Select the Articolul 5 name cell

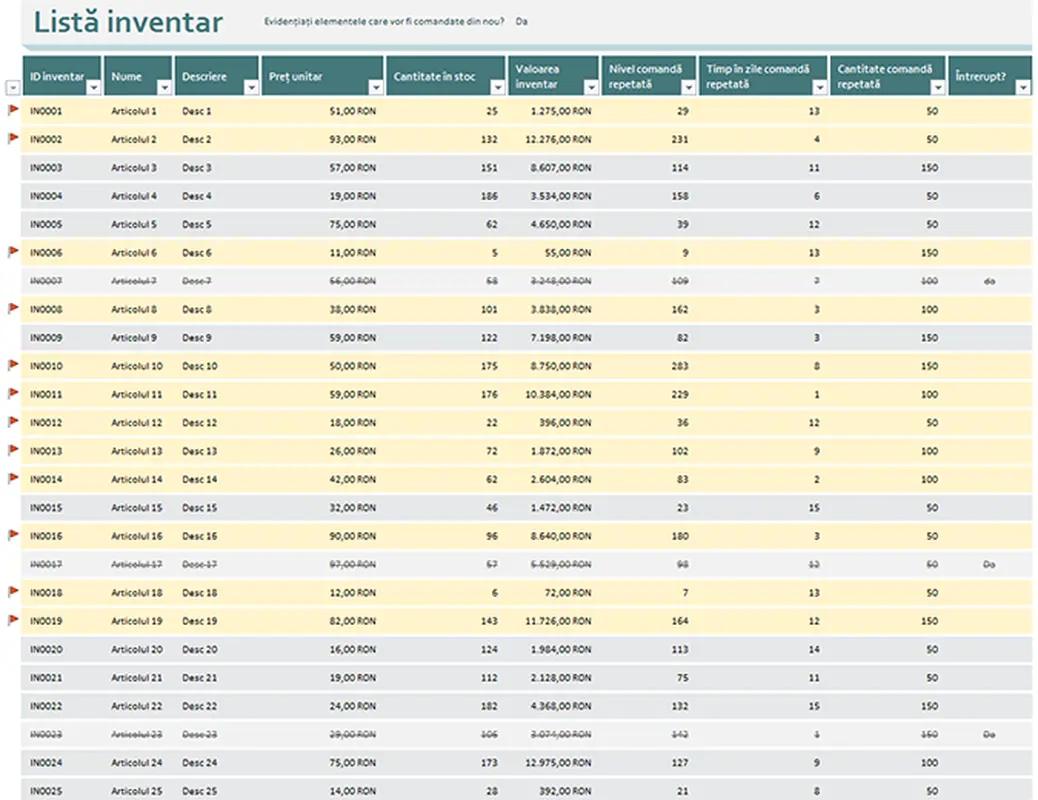click(134, 224)
